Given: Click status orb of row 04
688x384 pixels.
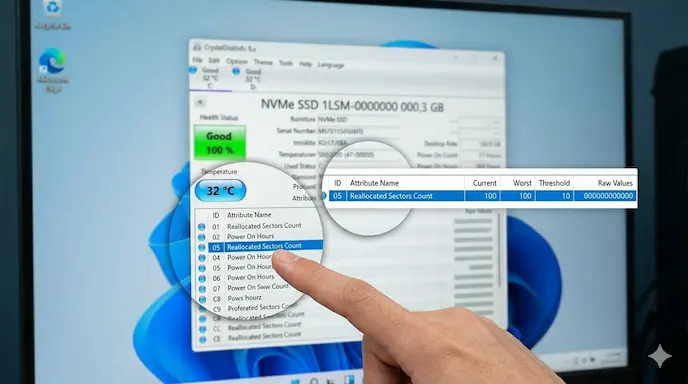Looking at the screenshot, I should (202, 258).
